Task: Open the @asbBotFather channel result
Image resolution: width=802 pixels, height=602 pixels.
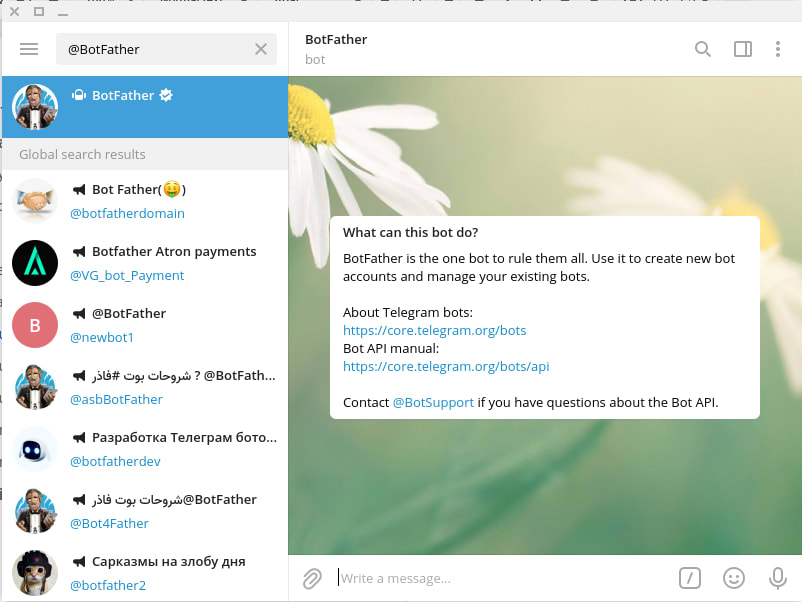Action: pos(145,387)
